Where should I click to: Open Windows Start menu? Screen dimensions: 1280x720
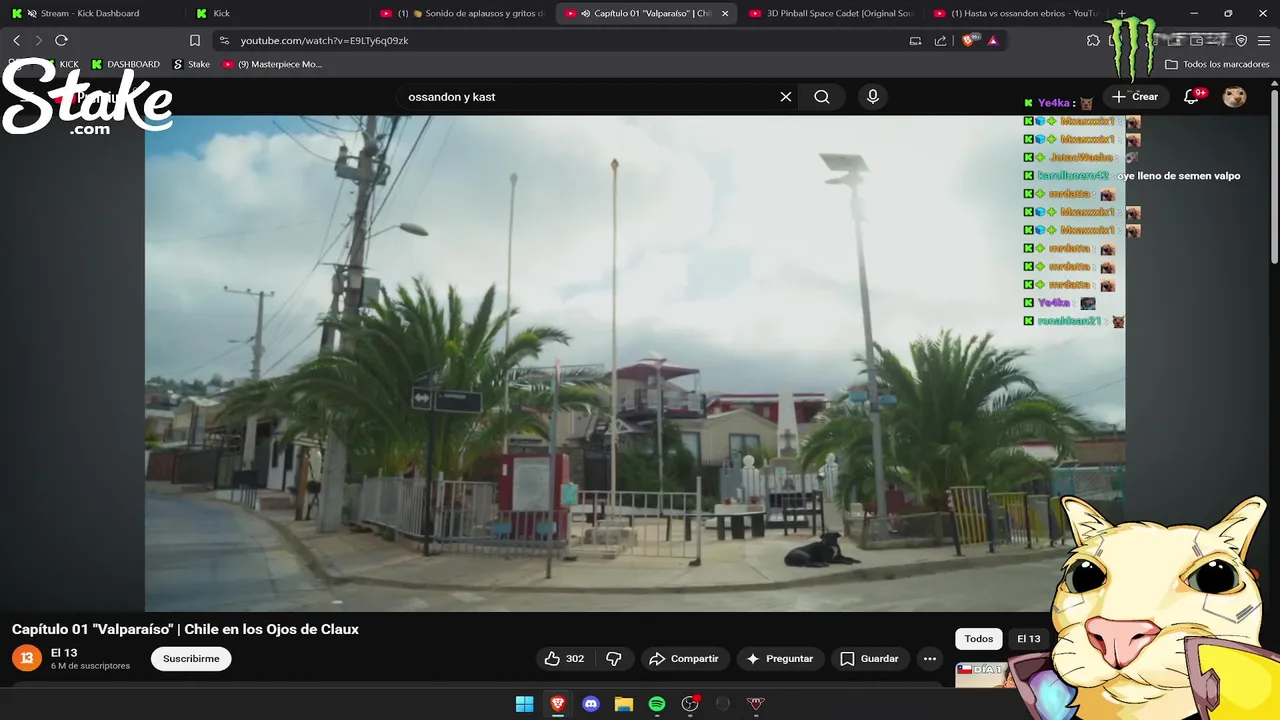pos(524,704)
